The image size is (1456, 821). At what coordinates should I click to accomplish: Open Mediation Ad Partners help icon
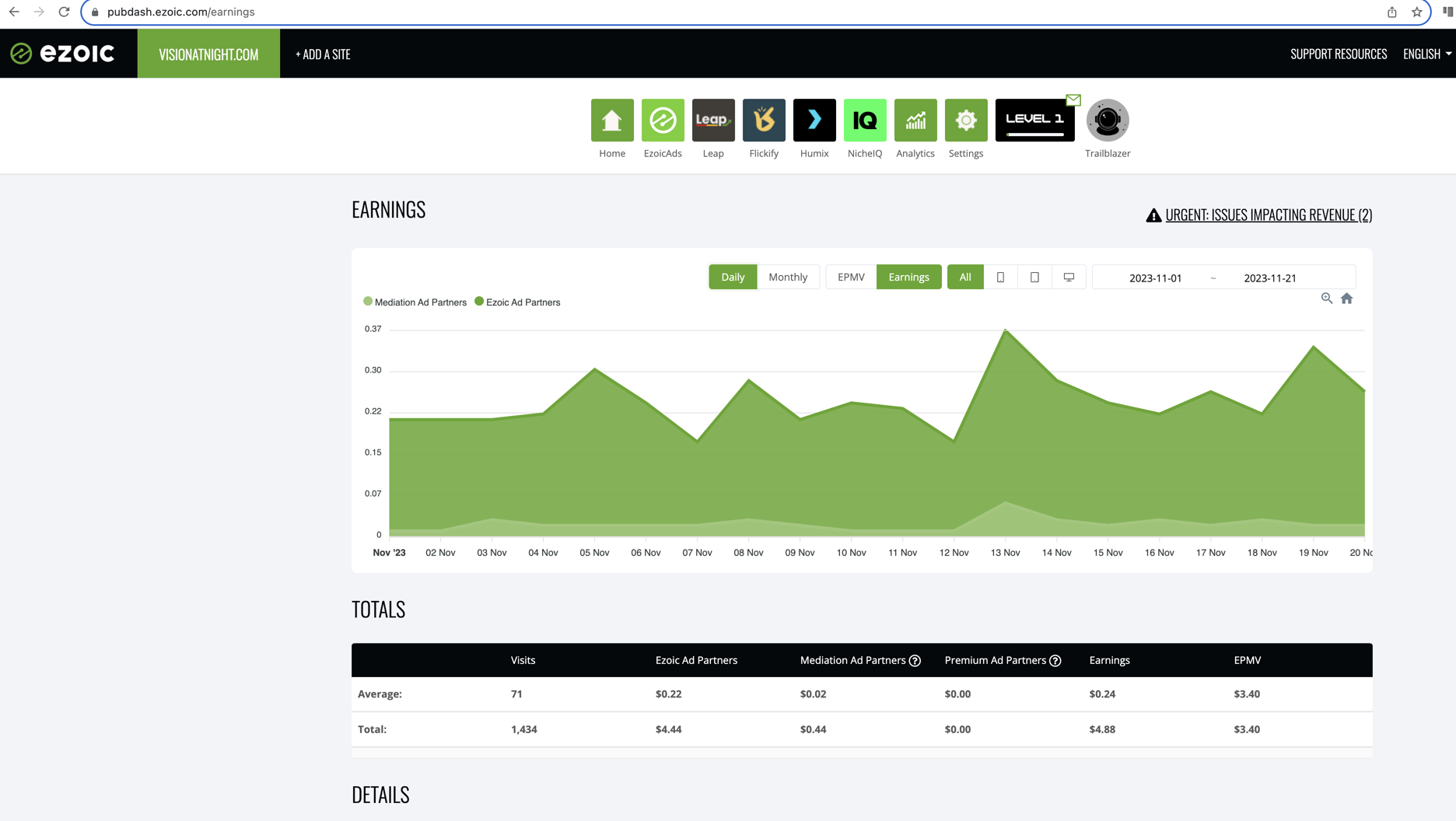915,661
